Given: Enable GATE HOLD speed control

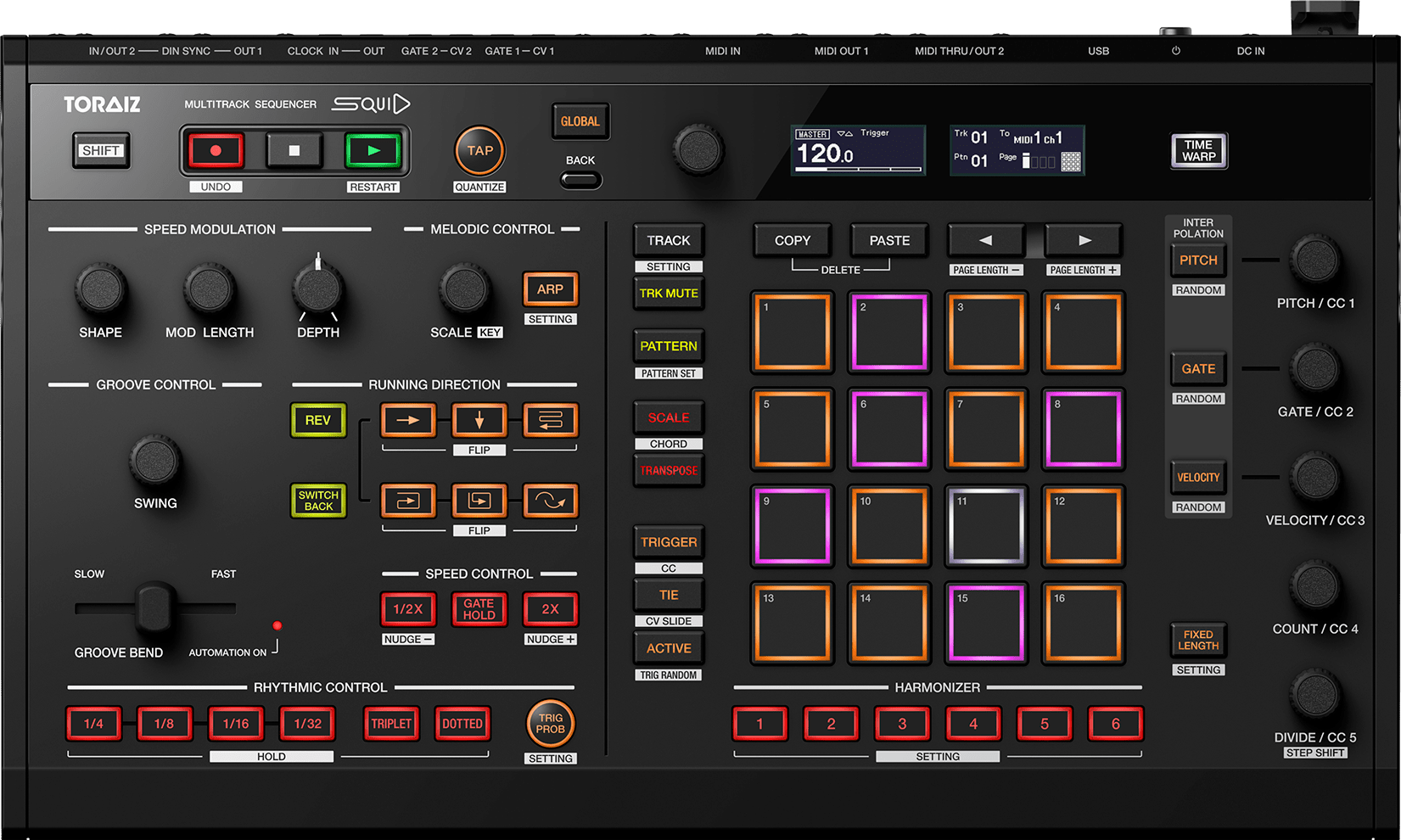Looking at the screenshot, I should click(x=479, y=609).
